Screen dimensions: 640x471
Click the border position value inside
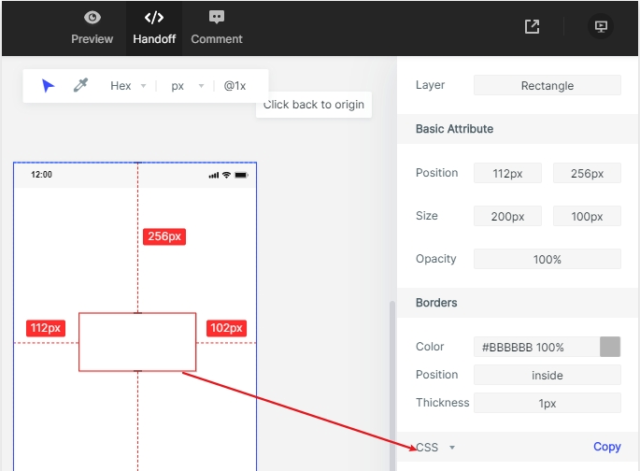(x=547, y=375)
